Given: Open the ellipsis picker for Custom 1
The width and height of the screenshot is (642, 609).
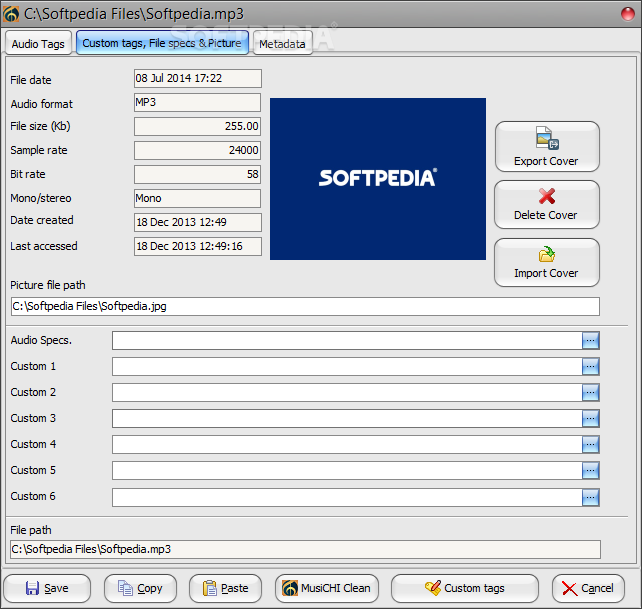Looking at the screenshot, I should (591, 367).
